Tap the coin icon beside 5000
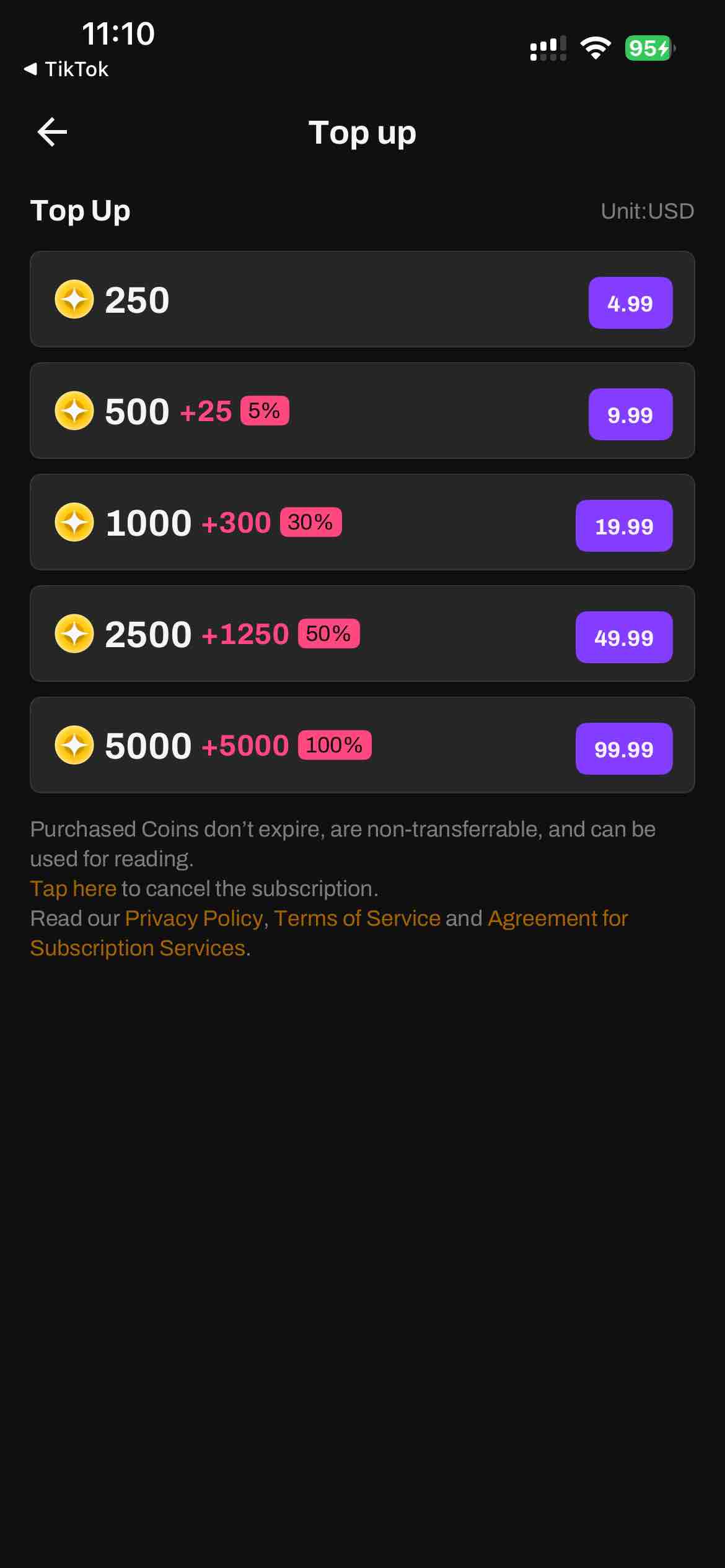The image size is (725, 1568). point(74,745)
